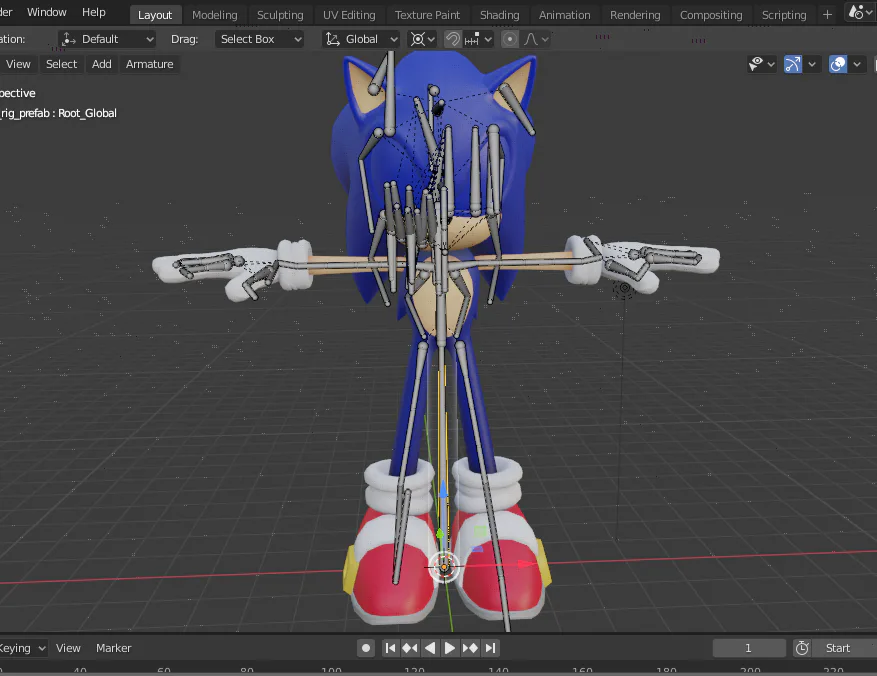Open the pivot point dropdown
Viewport: 877px width, 676px height.
[422, 39]
